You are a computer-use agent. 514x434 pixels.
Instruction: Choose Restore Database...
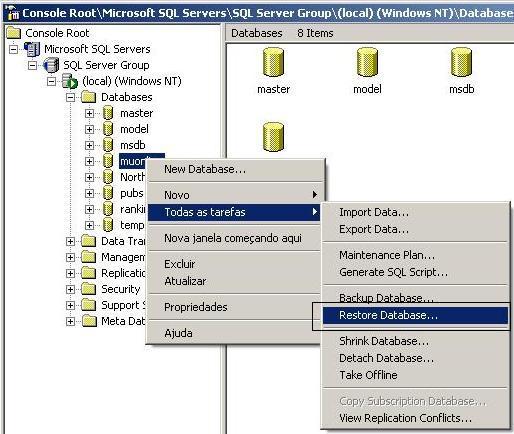415,315
